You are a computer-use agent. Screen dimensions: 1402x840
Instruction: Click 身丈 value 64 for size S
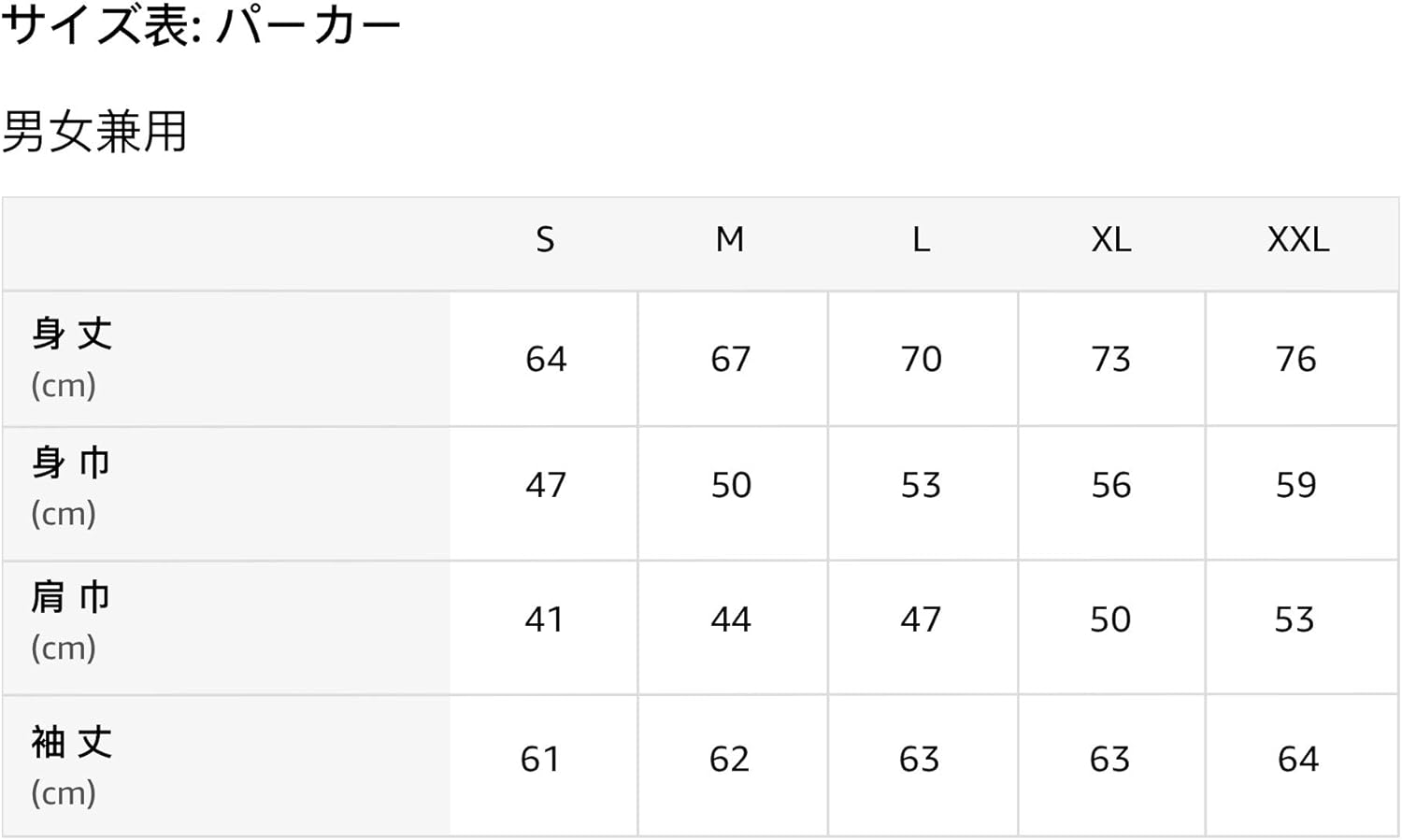[x=546, y=359]
